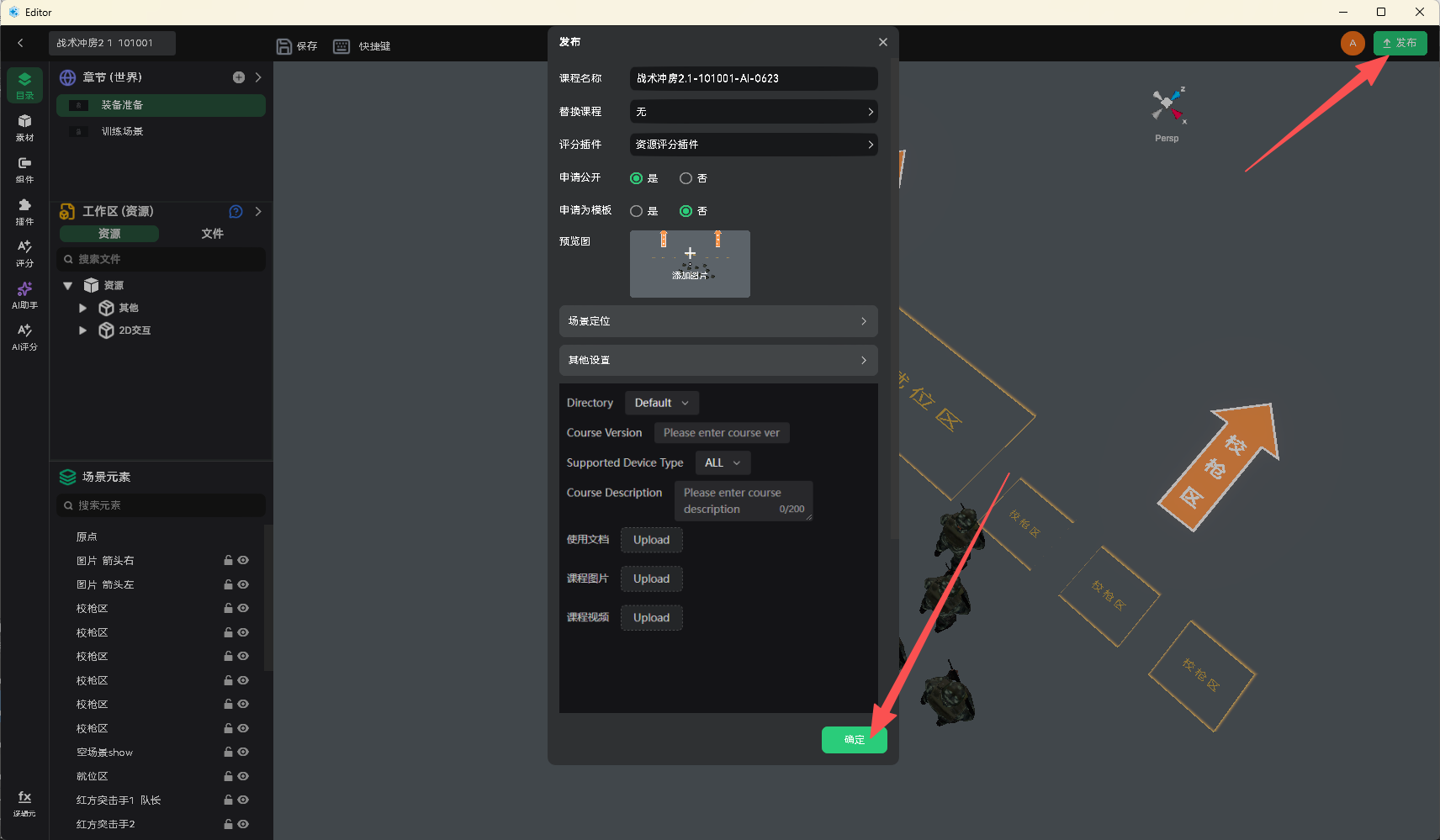Click the 保存 save icon in toolbar

pyautogui.click(x=284, y=46)
